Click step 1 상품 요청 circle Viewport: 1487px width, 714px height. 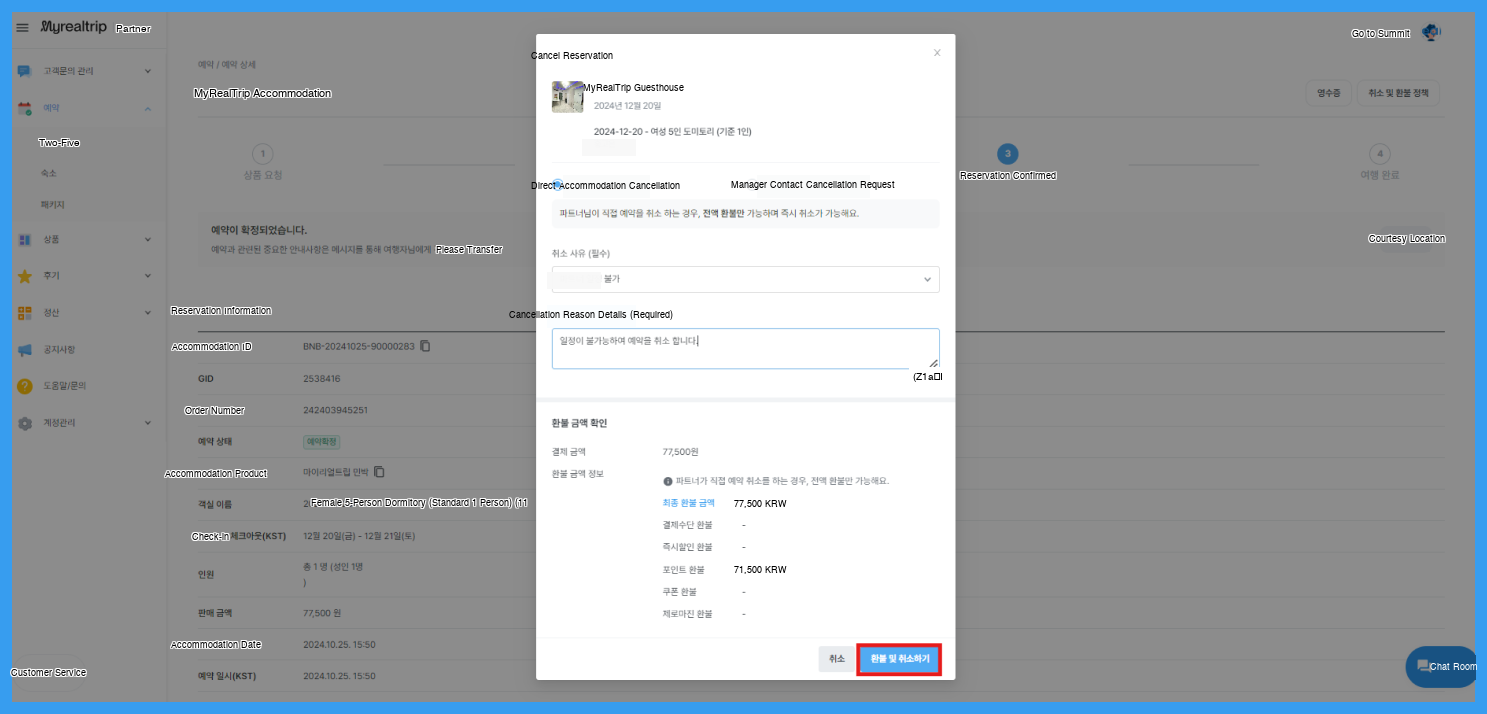click(x=262, y=153)
